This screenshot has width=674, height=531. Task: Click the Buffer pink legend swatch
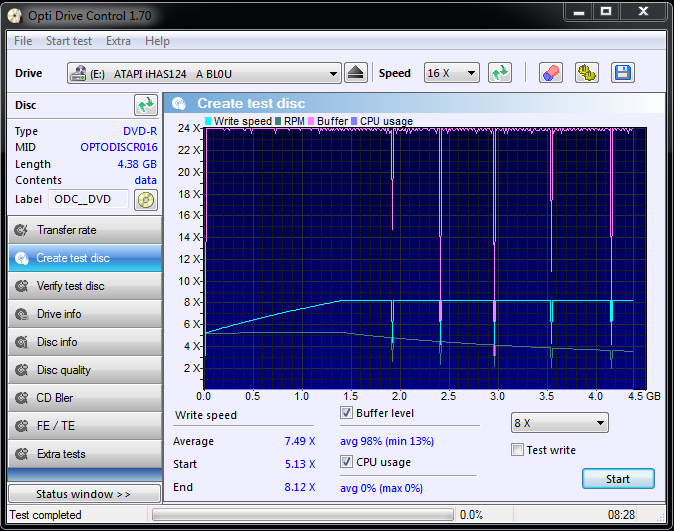pyautogui.click(x=311, y=121)
